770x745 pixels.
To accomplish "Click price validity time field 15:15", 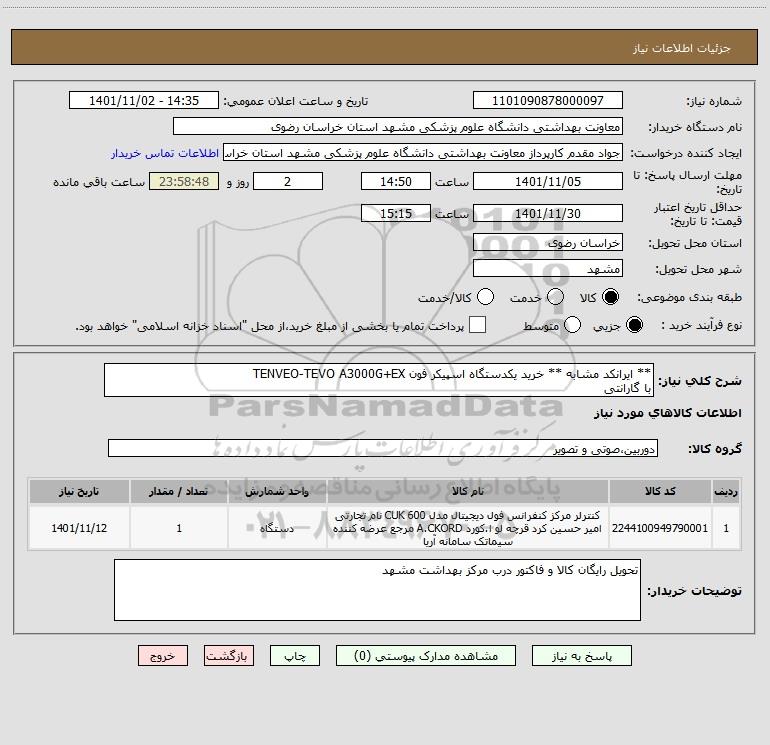I will tap(396, 214).
